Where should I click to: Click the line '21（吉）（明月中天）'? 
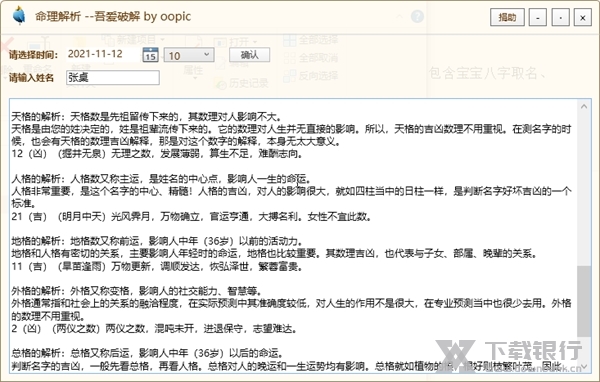191,216
